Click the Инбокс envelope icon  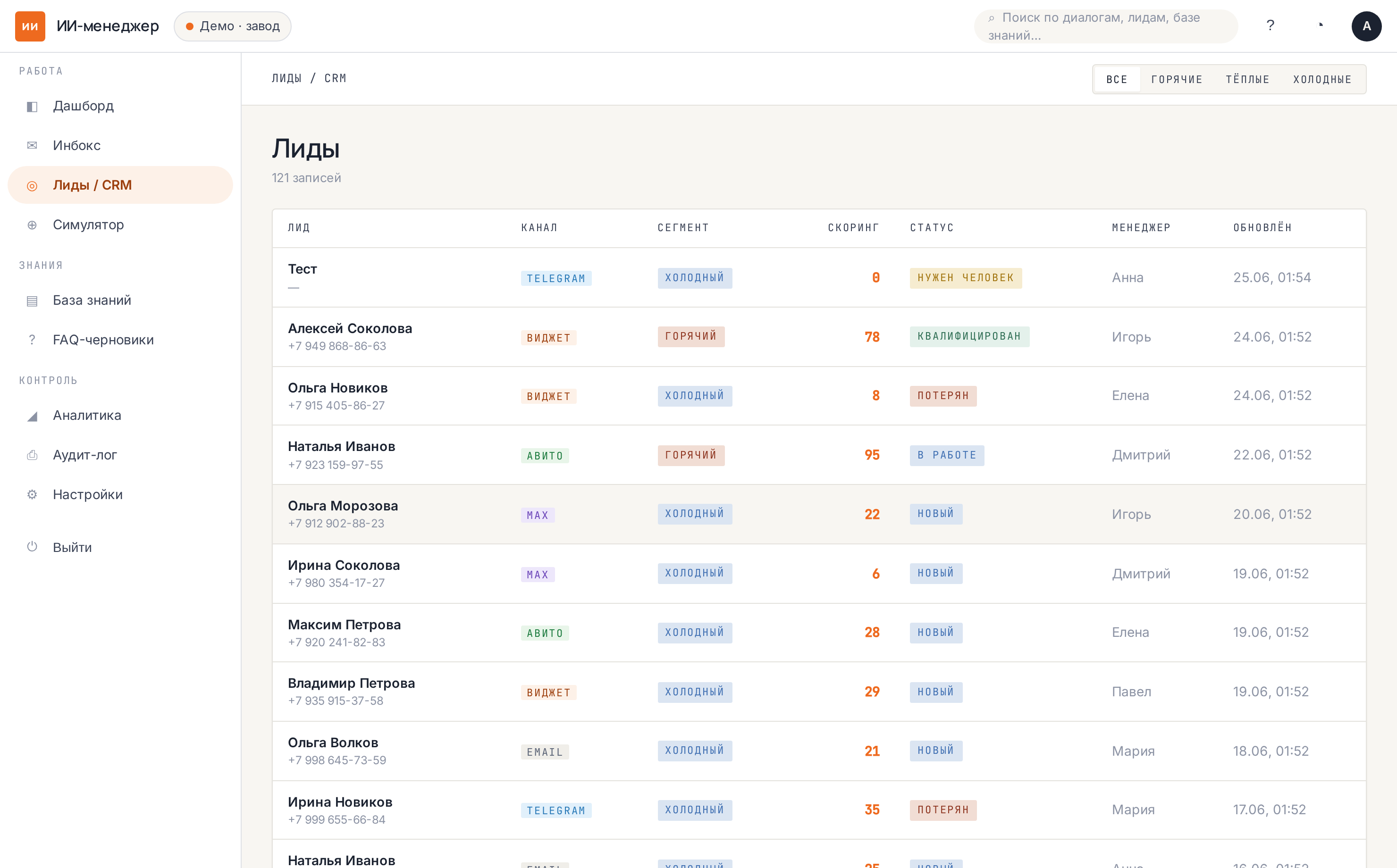[x=32, y=146]
